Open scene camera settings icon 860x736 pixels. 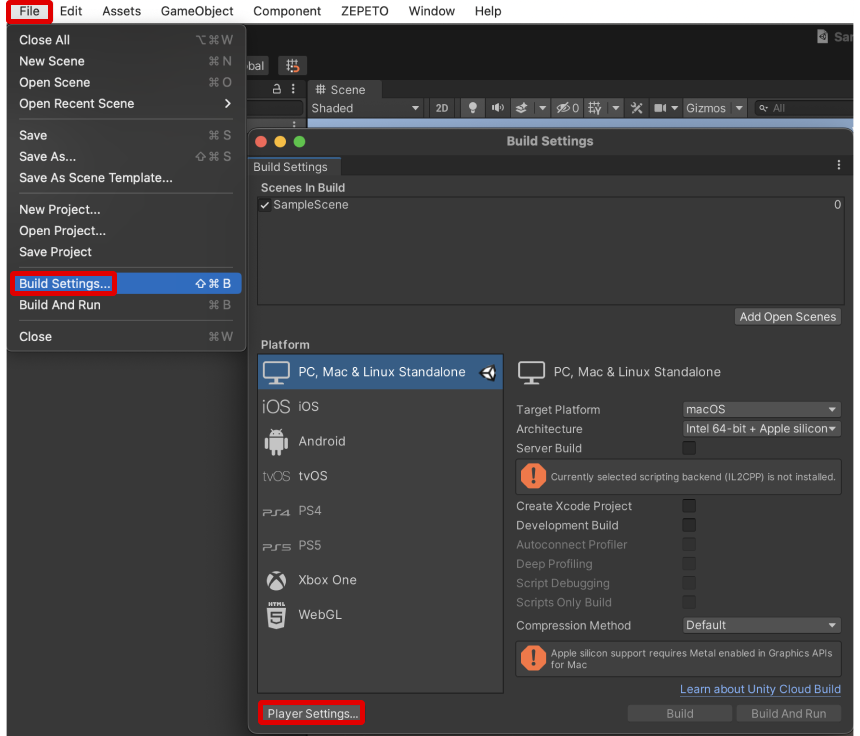click(660, 108)
